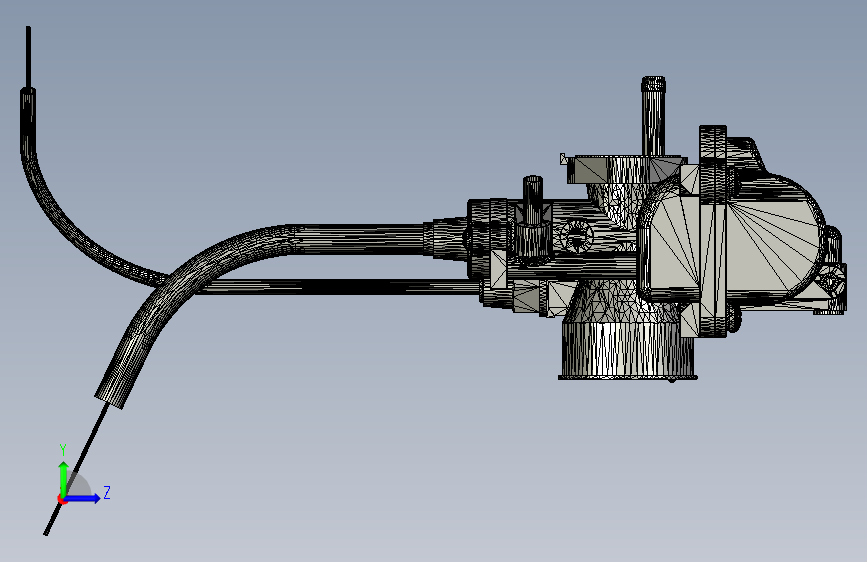Select the short knurled knob on the arm
The height and width of the screenshot is (562, 867).
(532, 218)
